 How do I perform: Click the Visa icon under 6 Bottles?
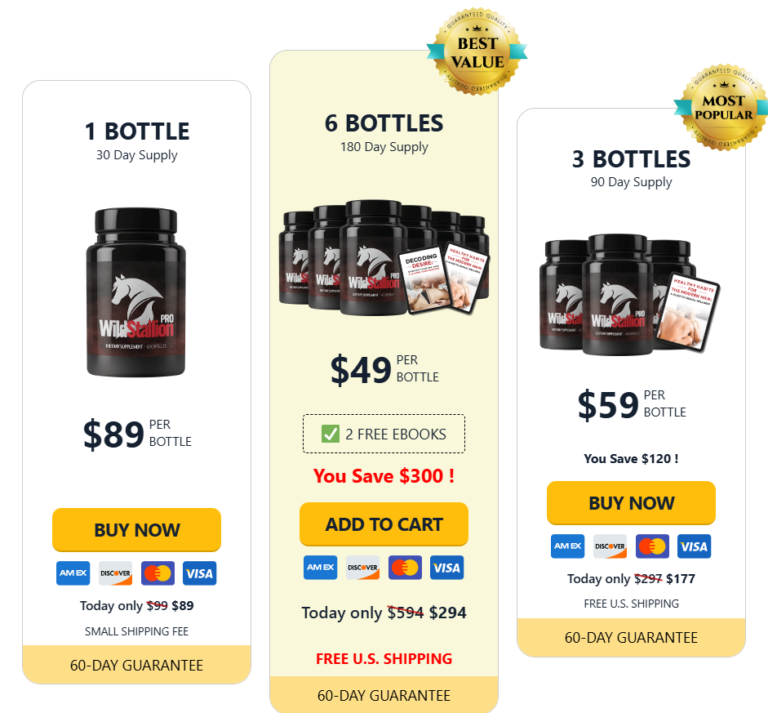click(x=447, y=568)
